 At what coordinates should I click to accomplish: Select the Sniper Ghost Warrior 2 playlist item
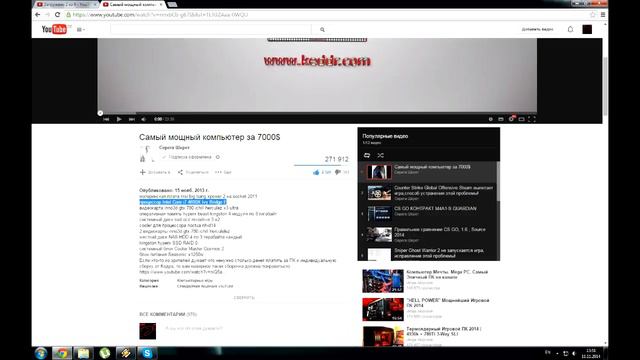pyautogui.click(x=427, y=253)
